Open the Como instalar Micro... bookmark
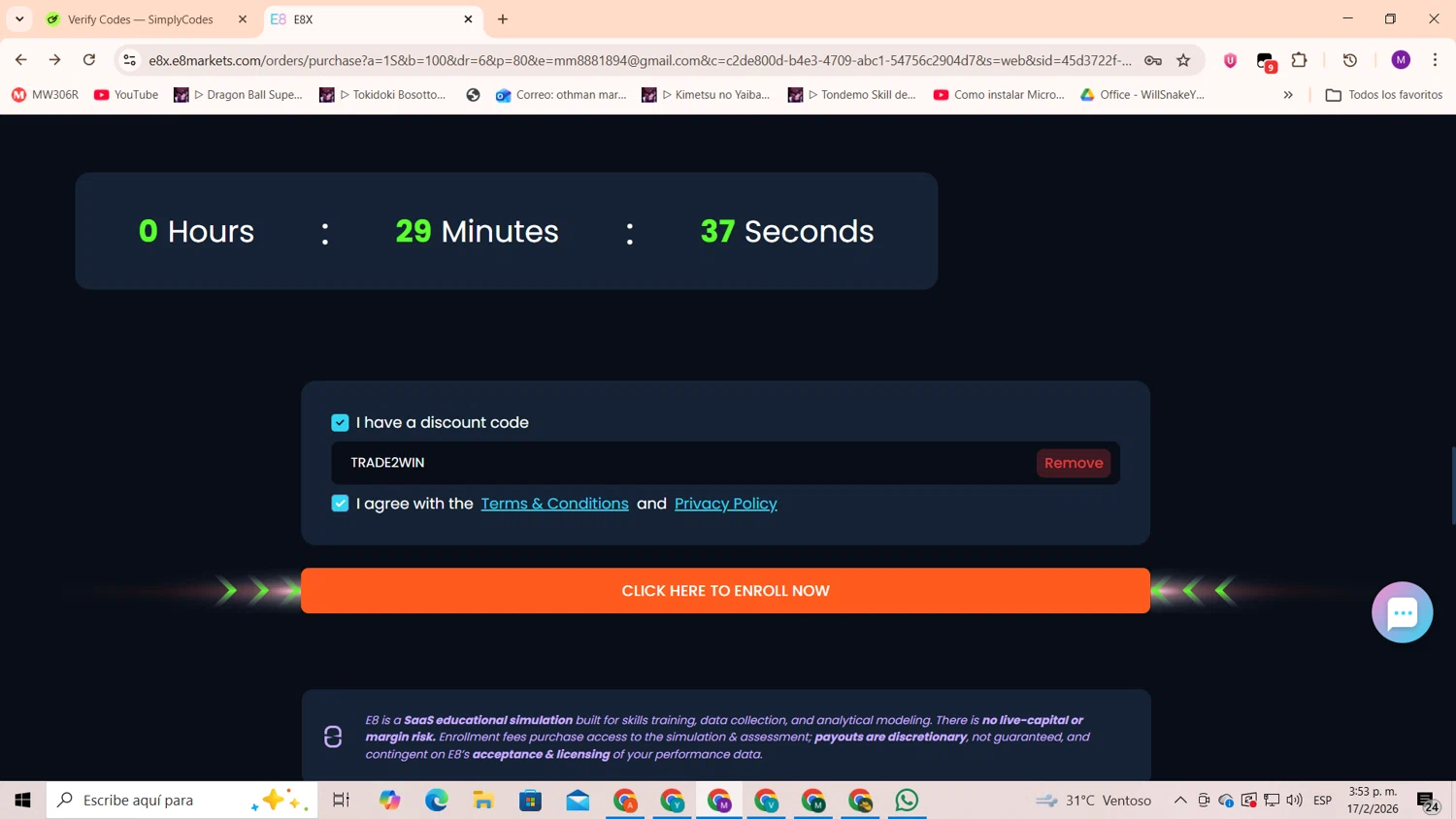The width and height of the screenshot is (1456, 819). click(x=999, y=95)
